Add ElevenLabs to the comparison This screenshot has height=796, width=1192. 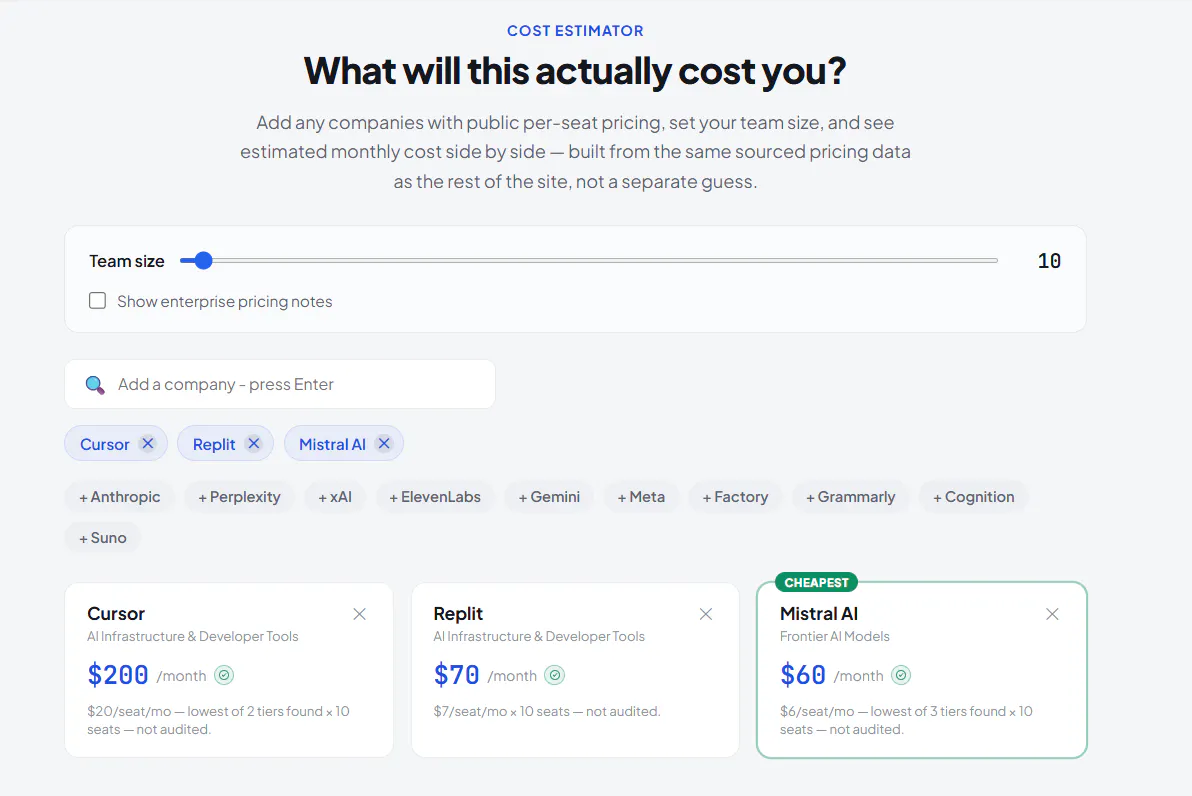(435, 497)
